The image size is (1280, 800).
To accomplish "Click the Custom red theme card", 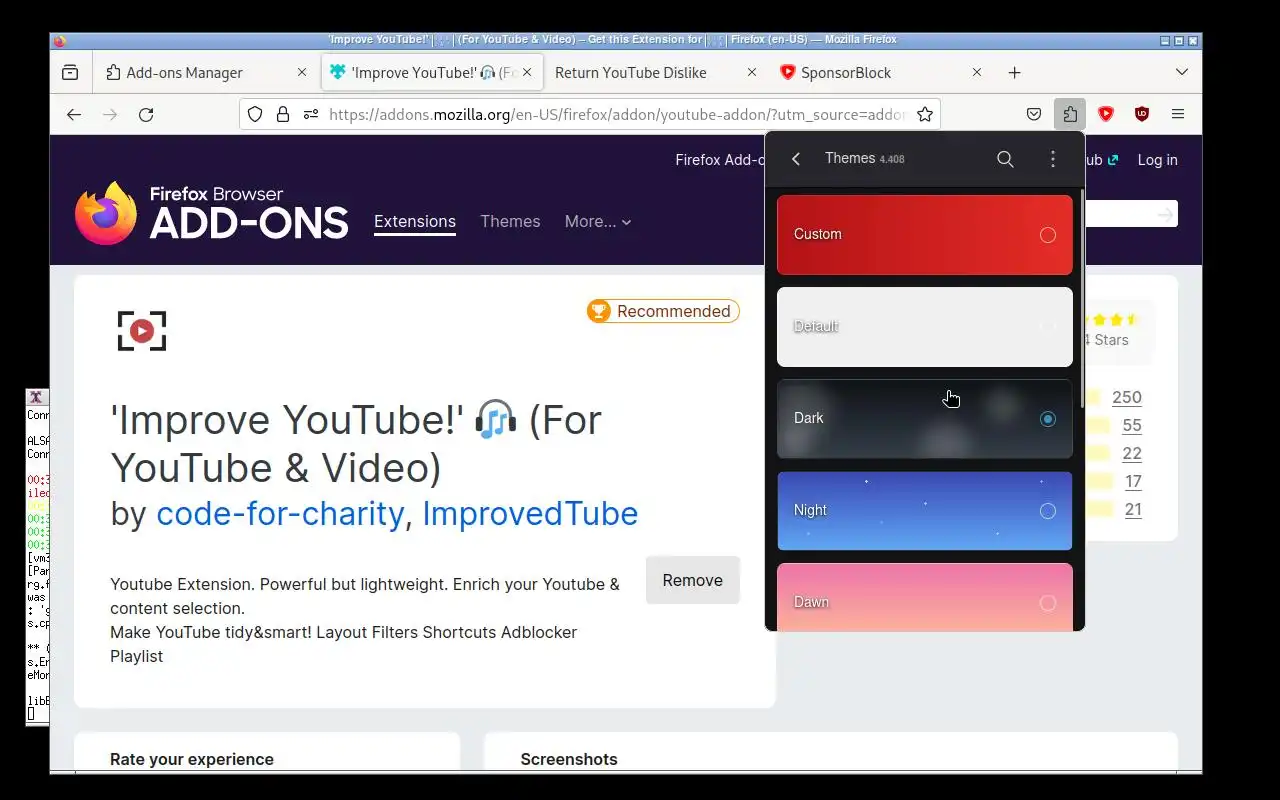I will click(925, 235).
